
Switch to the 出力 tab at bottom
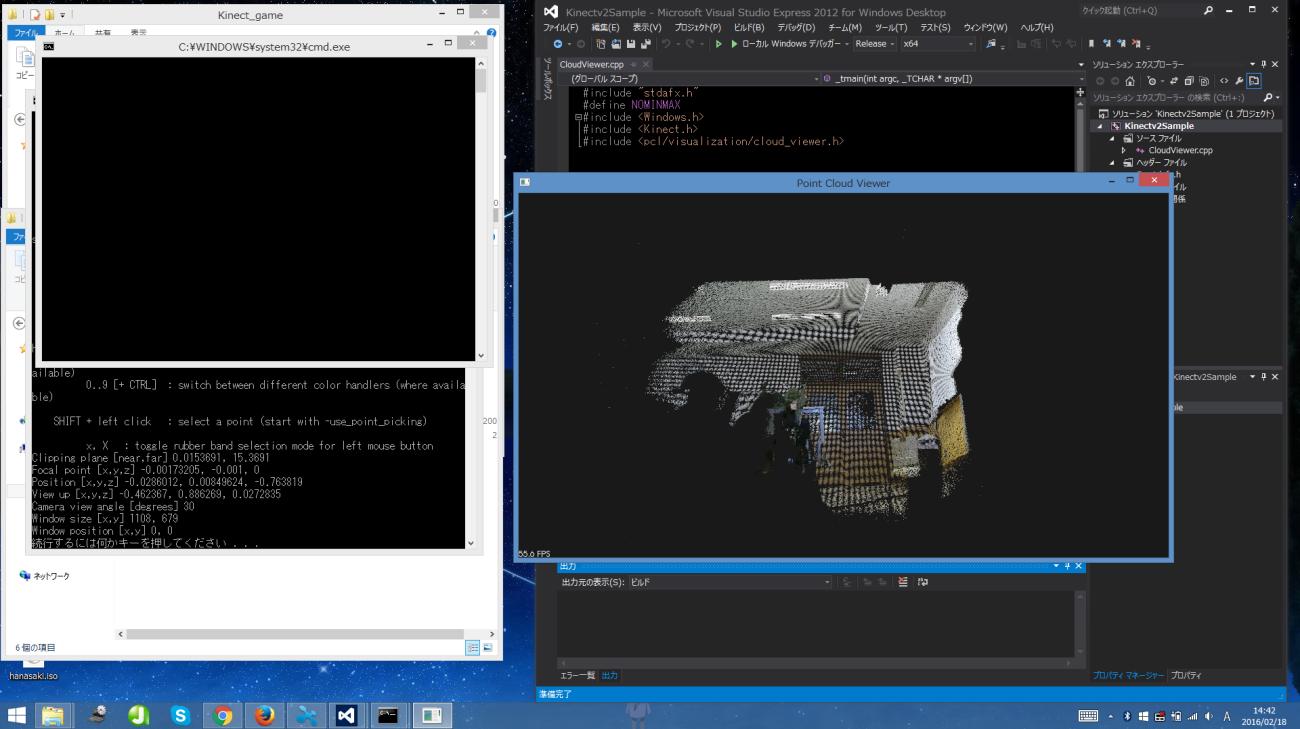609,676
